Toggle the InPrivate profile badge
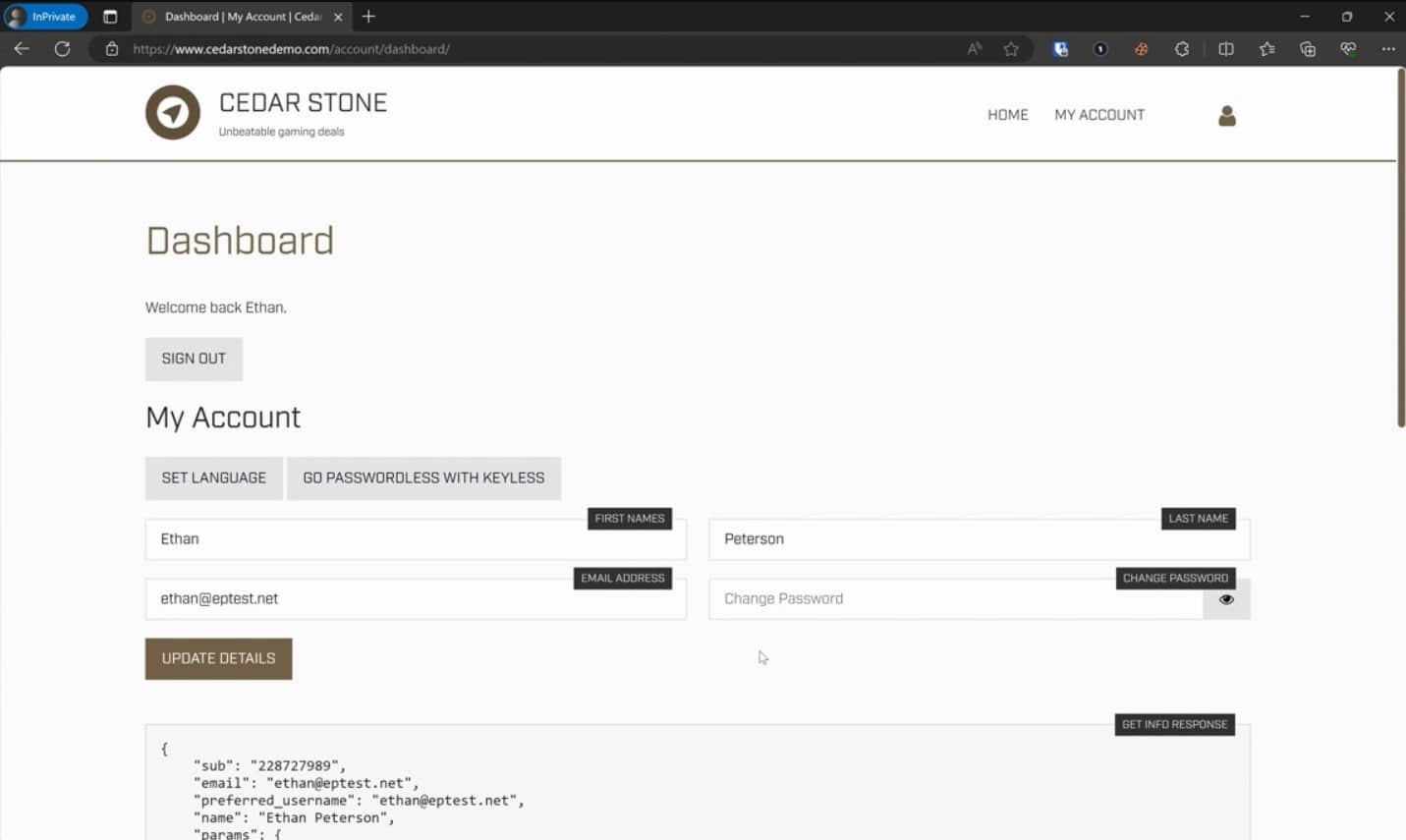 click(x=45, y=16)
